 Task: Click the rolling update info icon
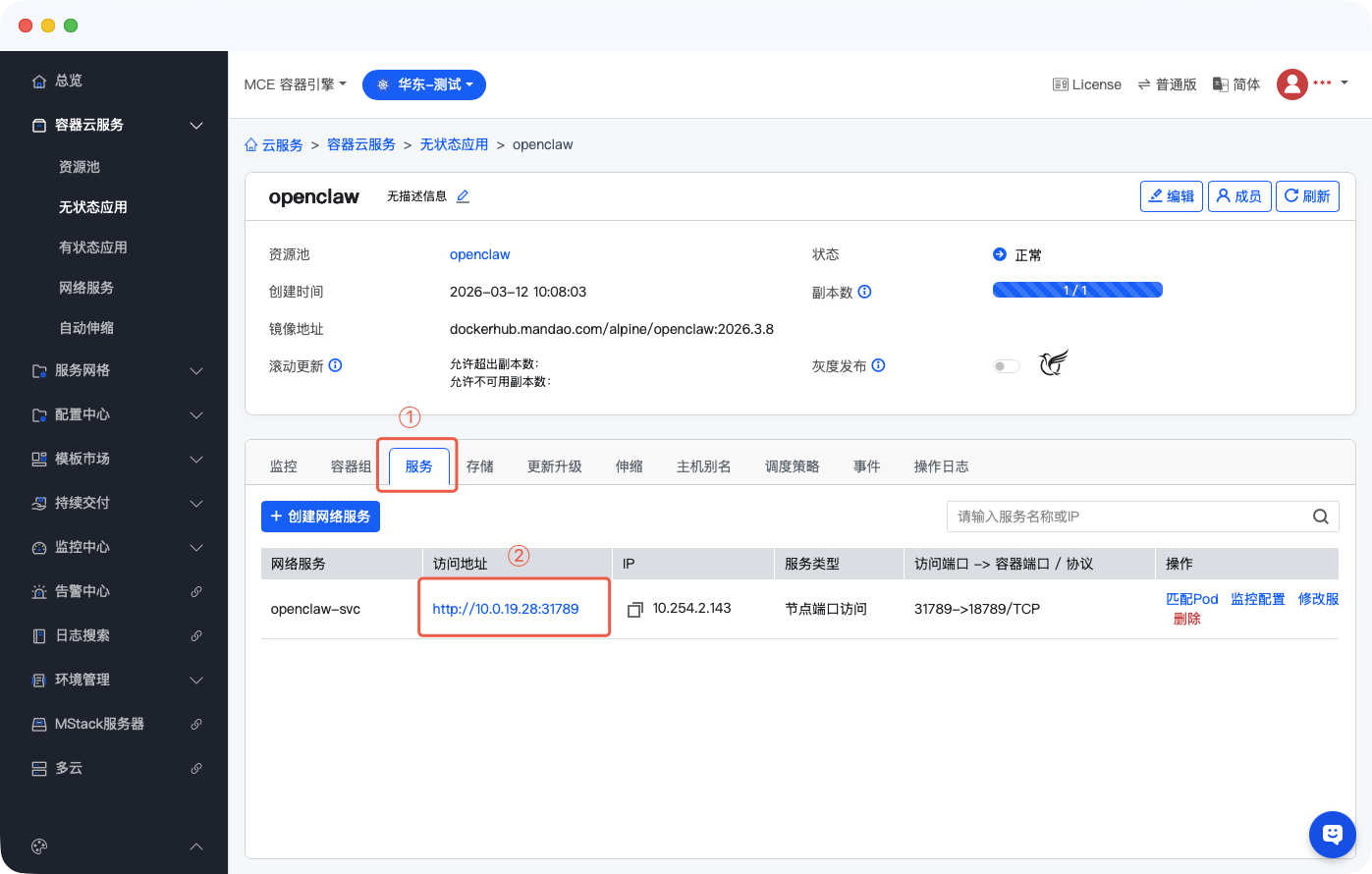(335, 365)
